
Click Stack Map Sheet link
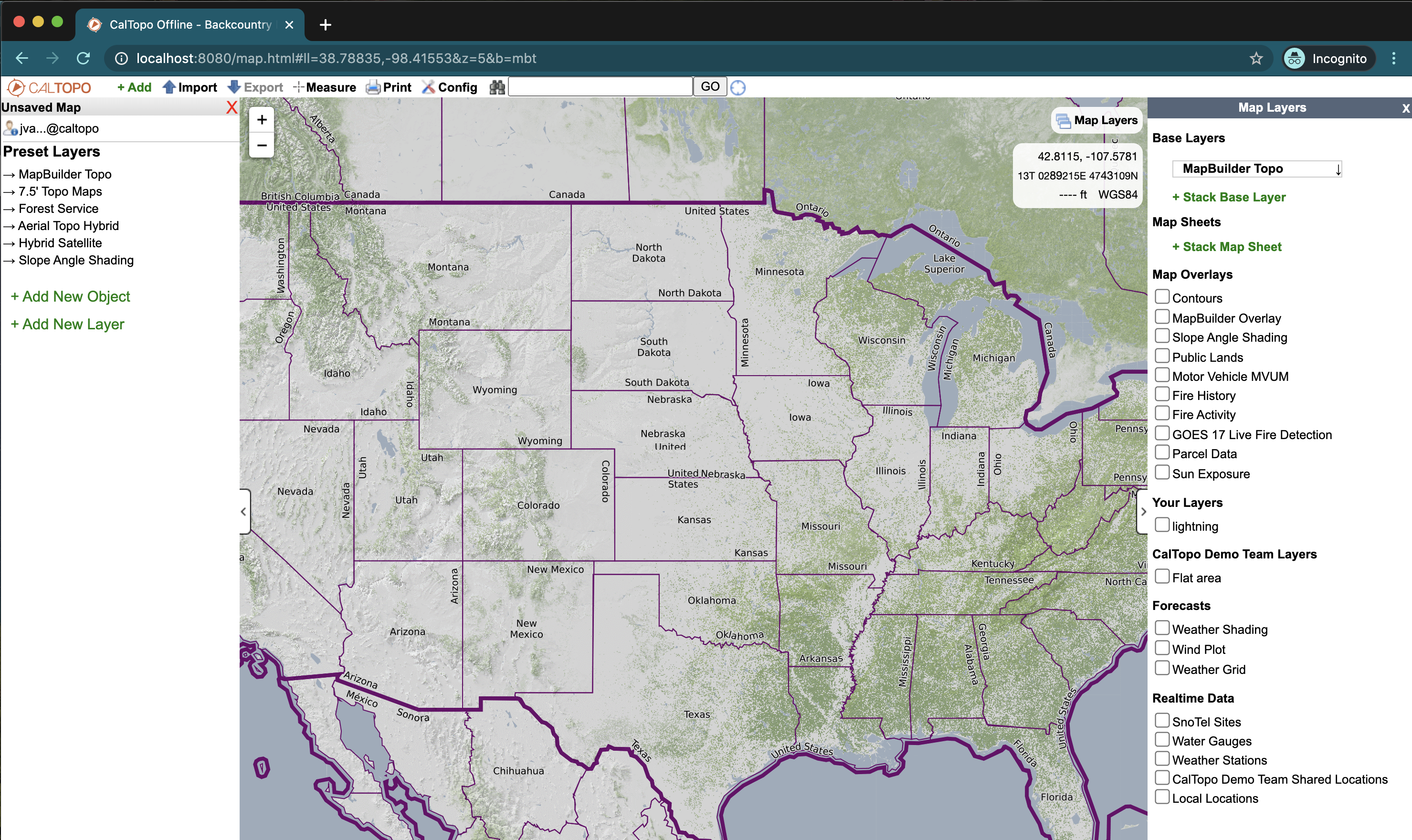(x=1226, y=247)
